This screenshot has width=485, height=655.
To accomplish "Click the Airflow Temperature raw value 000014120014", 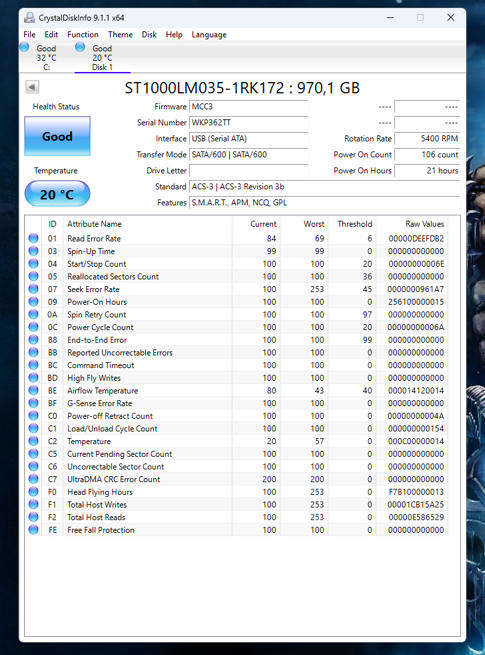I will coord(416,390).
